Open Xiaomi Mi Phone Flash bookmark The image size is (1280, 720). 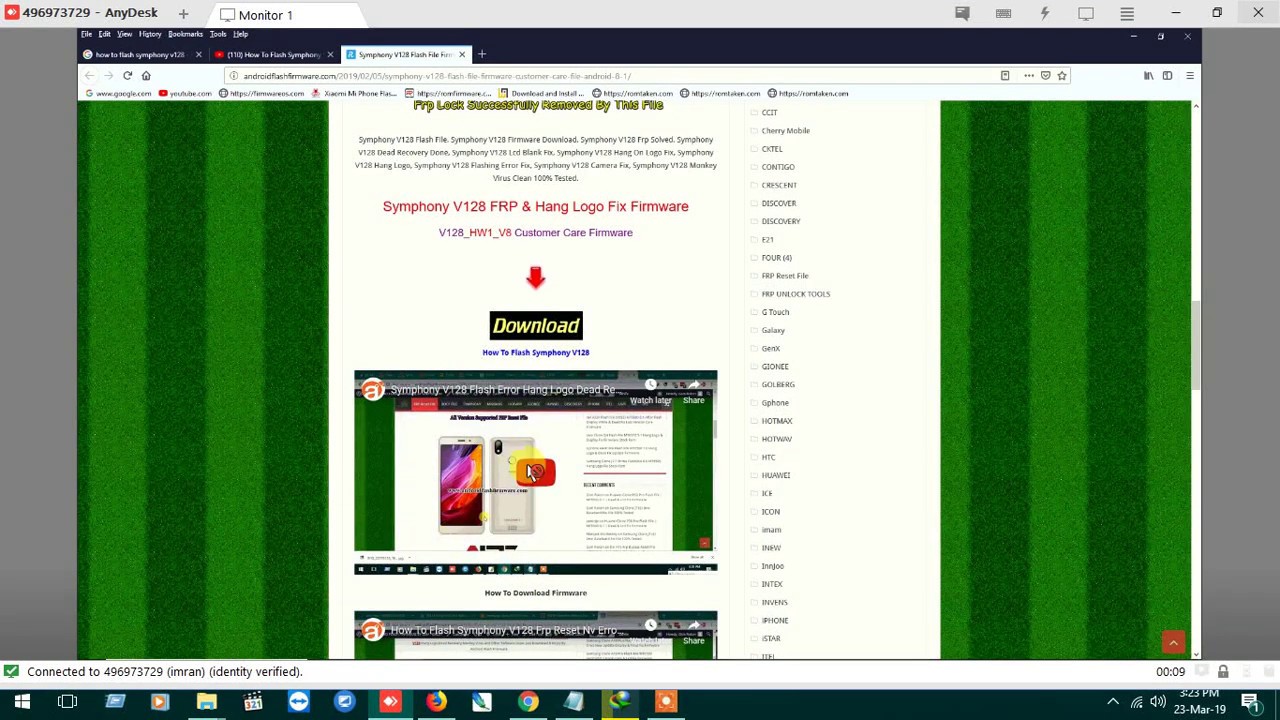click(x=354, y=93)
